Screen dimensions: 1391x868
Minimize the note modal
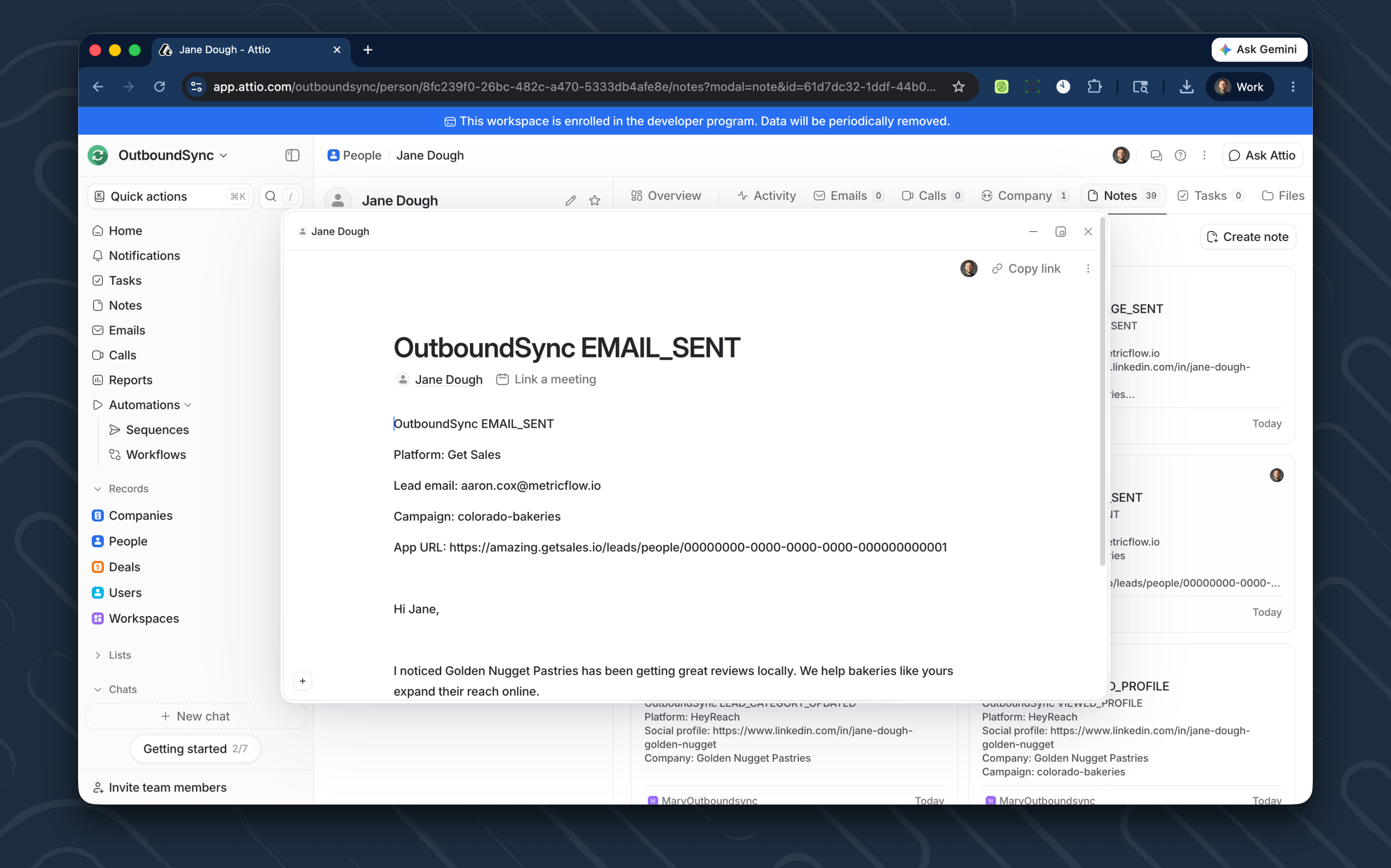tap(1033, 232)
